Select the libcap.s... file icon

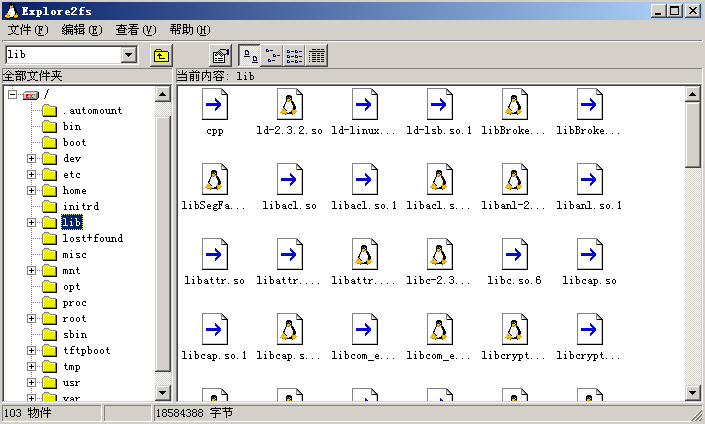click(290, 330)
